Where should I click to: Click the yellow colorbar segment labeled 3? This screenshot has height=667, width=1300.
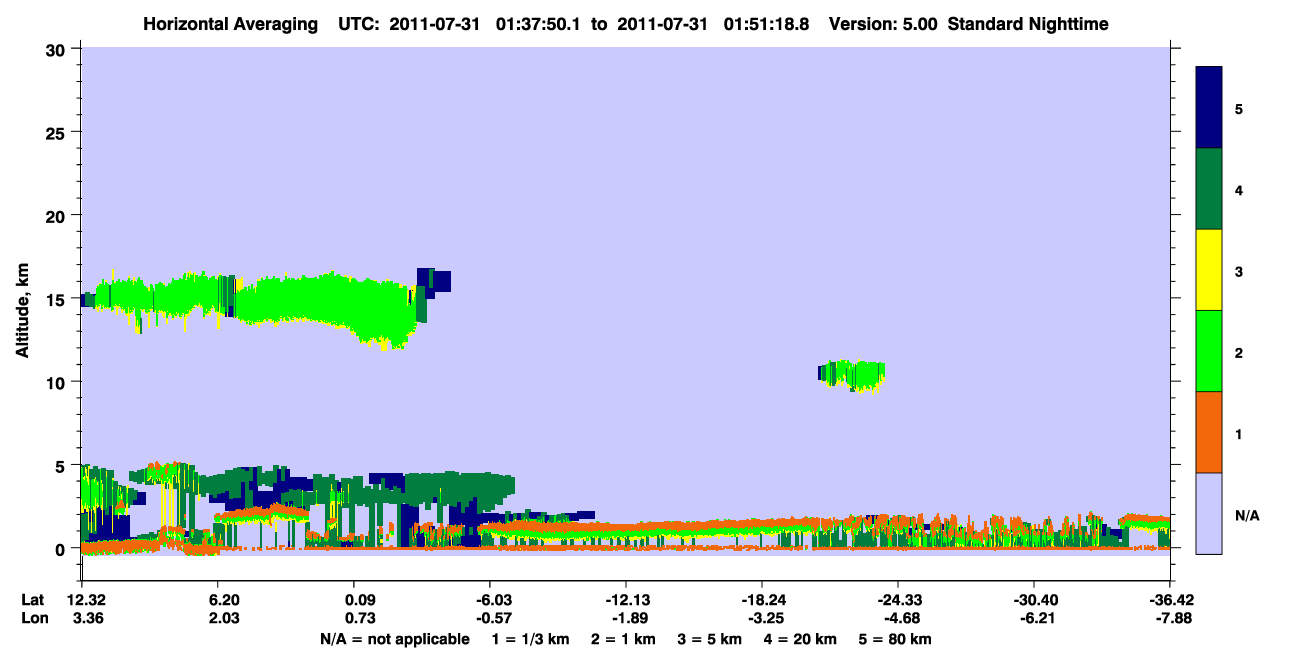coord(1210,270)
